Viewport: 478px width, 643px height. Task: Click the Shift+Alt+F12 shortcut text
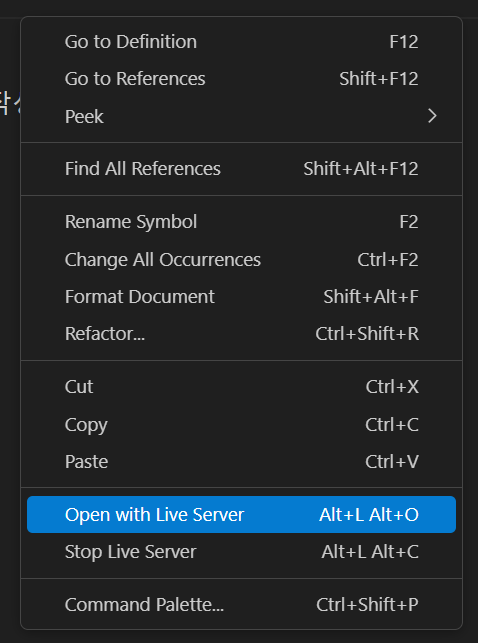(x=361, y=169)
